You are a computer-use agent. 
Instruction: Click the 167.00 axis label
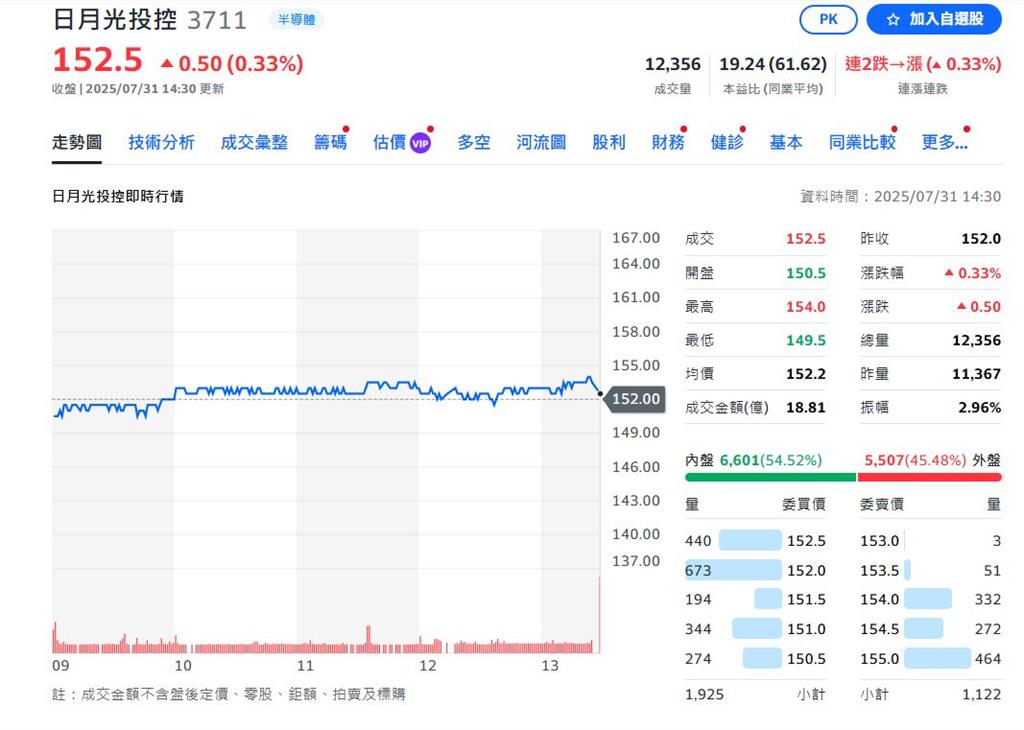coord(635,238)
